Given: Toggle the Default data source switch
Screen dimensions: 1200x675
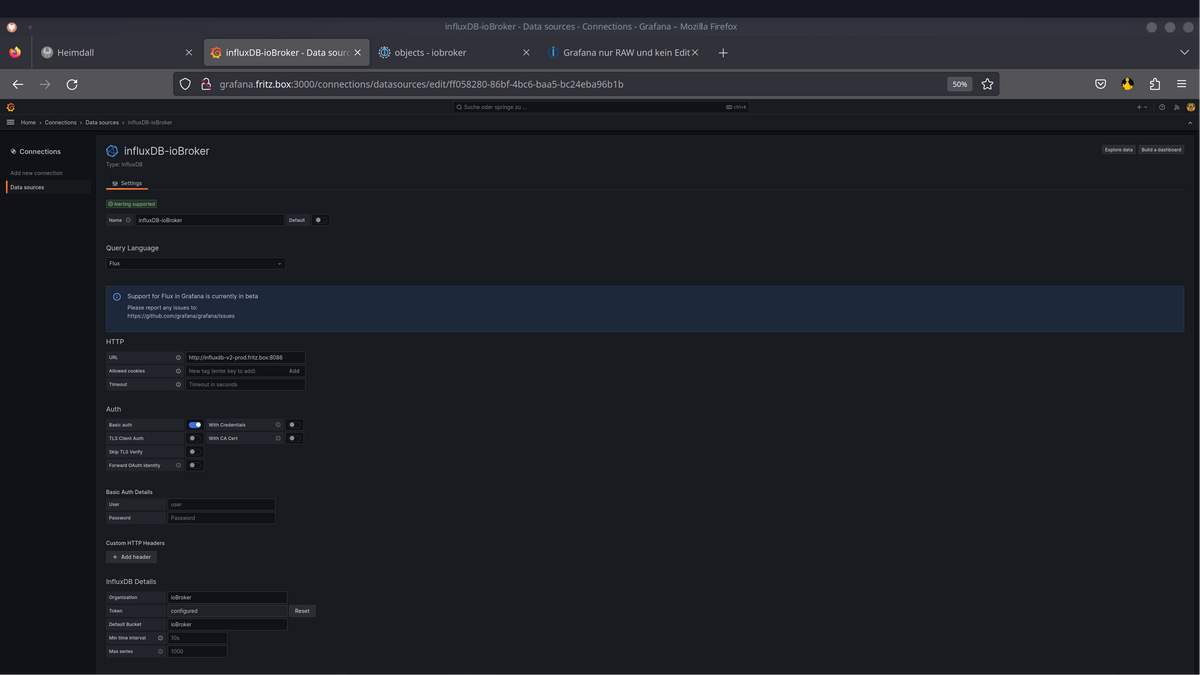Looking at the screenshot, I should [320, 220].
